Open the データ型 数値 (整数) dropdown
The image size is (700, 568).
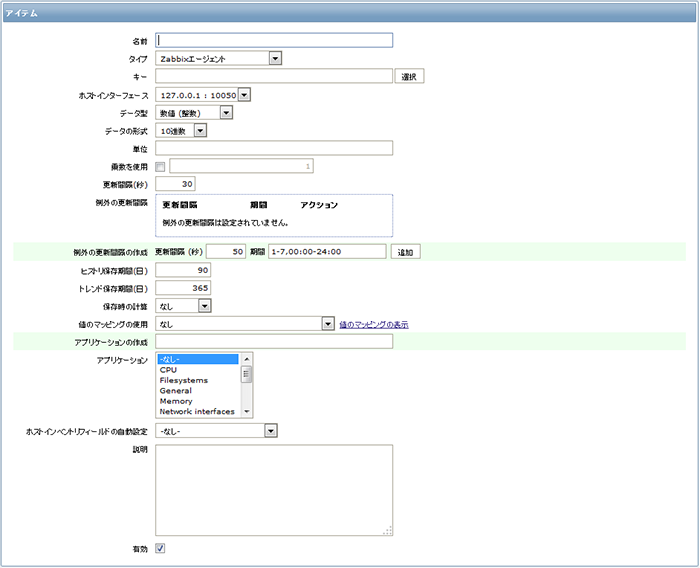pyautogui.click(x=194, y=113)
